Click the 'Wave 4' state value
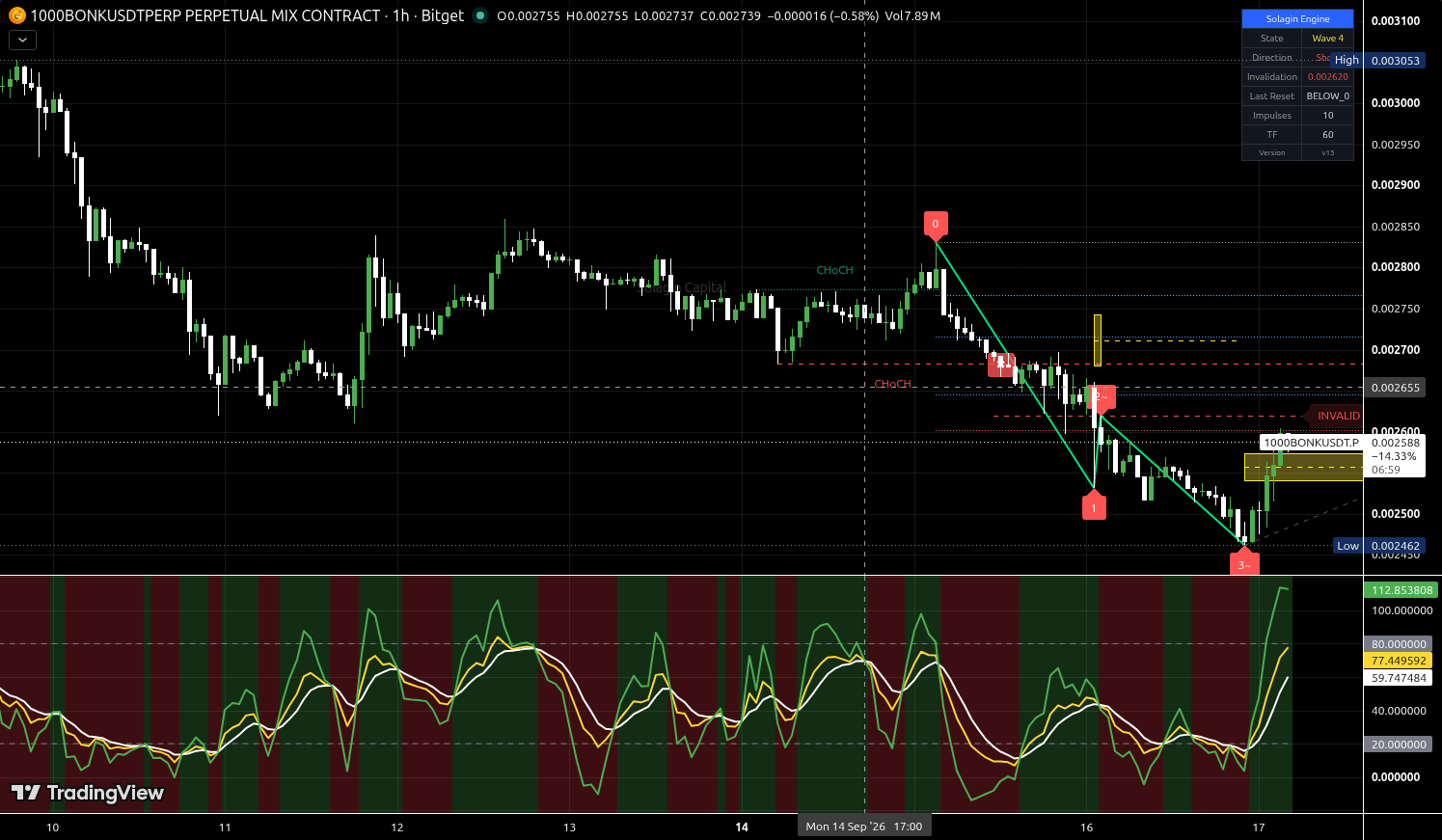This screenshot has width=1442, height=840. (1327, 39)
